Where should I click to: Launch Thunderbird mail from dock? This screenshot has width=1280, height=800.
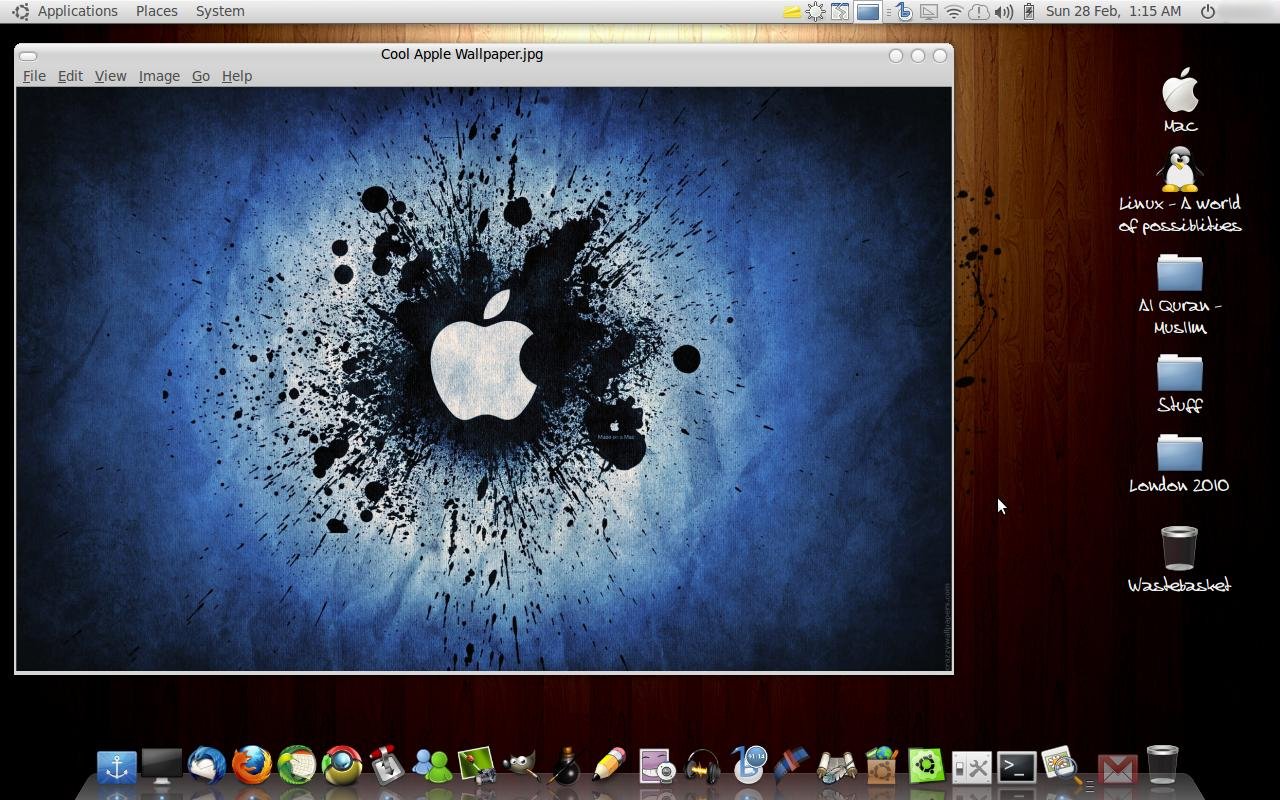(x=207, y=766)
